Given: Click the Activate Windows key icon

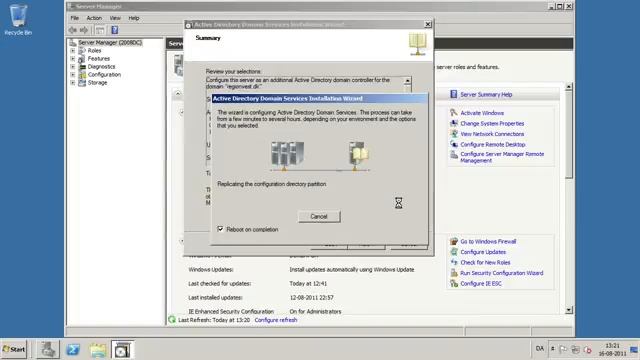Looking at the screenshot, I should click(453, 113).
